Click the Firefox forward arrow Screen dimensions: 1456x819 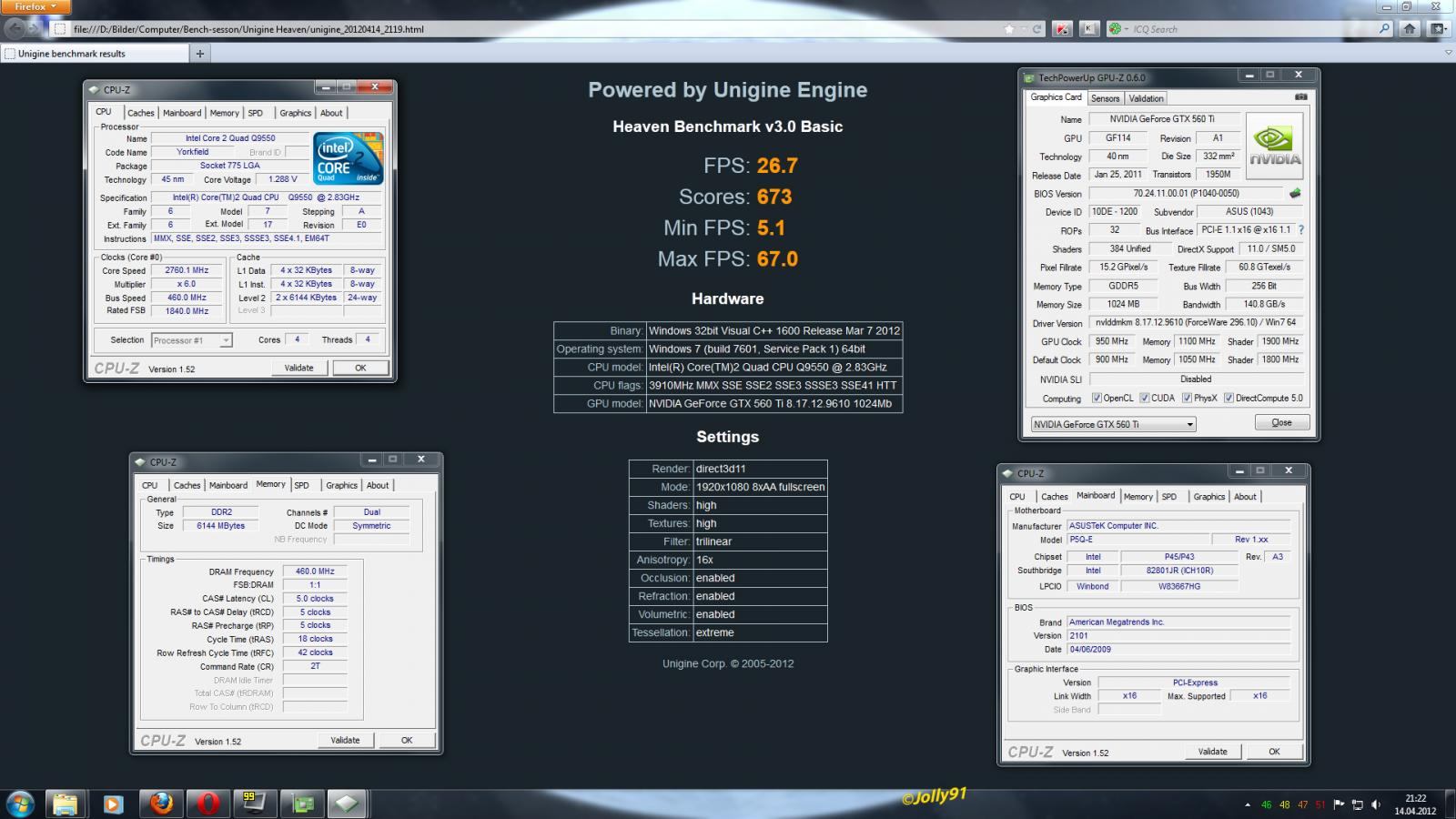click(35, 28)
